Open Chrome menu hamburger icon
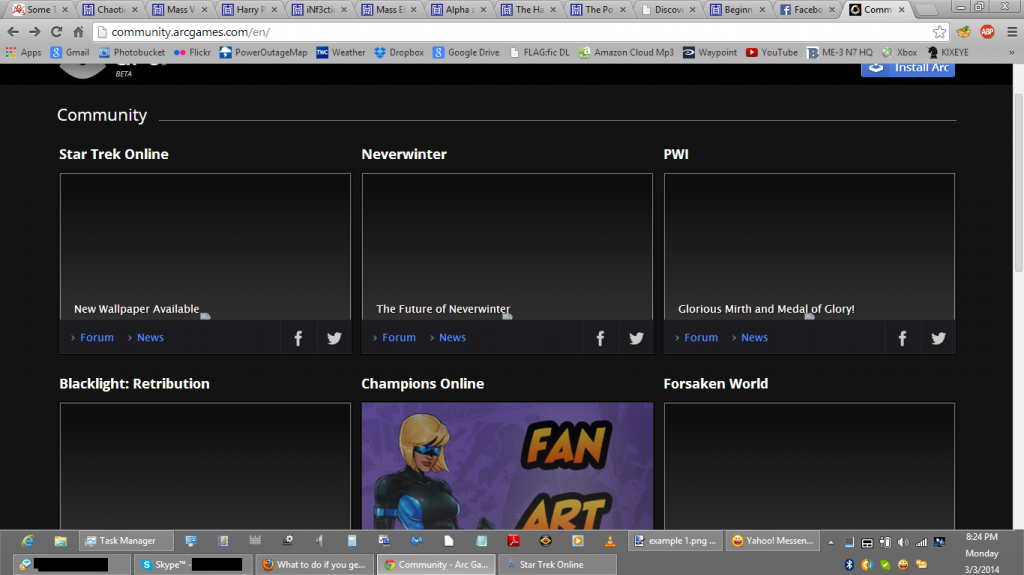The height and width of the screenshot is (575, 1024). pyautogui.click(x=1012, y=31)
